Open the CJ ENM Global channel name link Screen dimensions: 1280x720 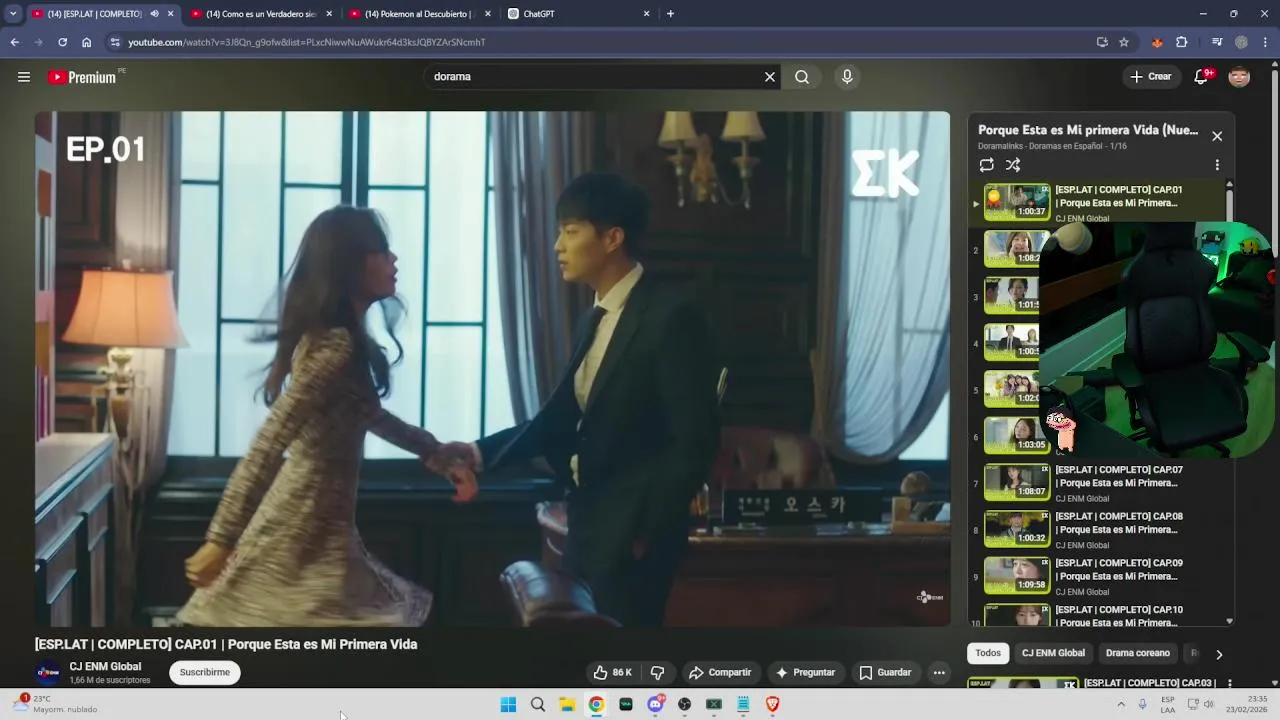pyautogui.click(x=105, y=667)
